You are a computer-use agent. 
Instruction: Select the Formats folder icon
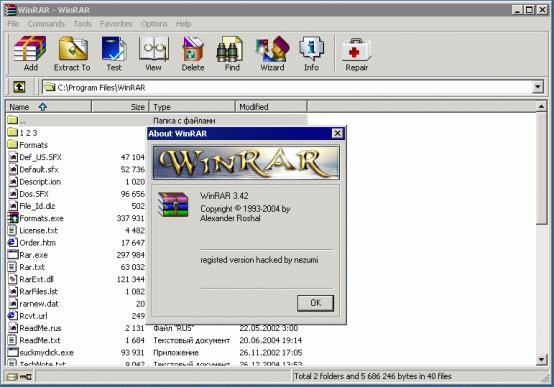tap(13, 145)
